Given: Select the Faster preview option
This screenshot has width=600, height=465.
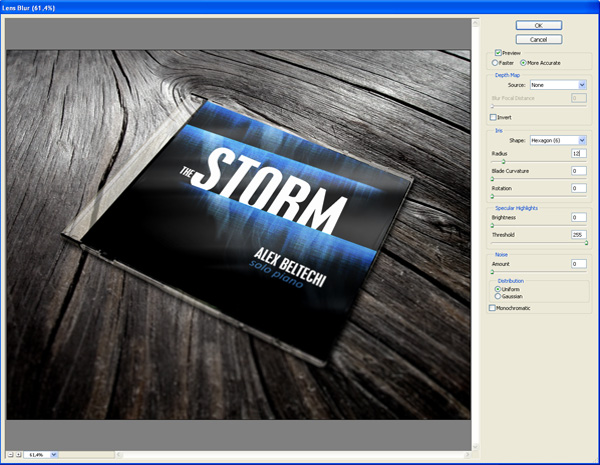Looking at the screenshot, I should [495, 62].
